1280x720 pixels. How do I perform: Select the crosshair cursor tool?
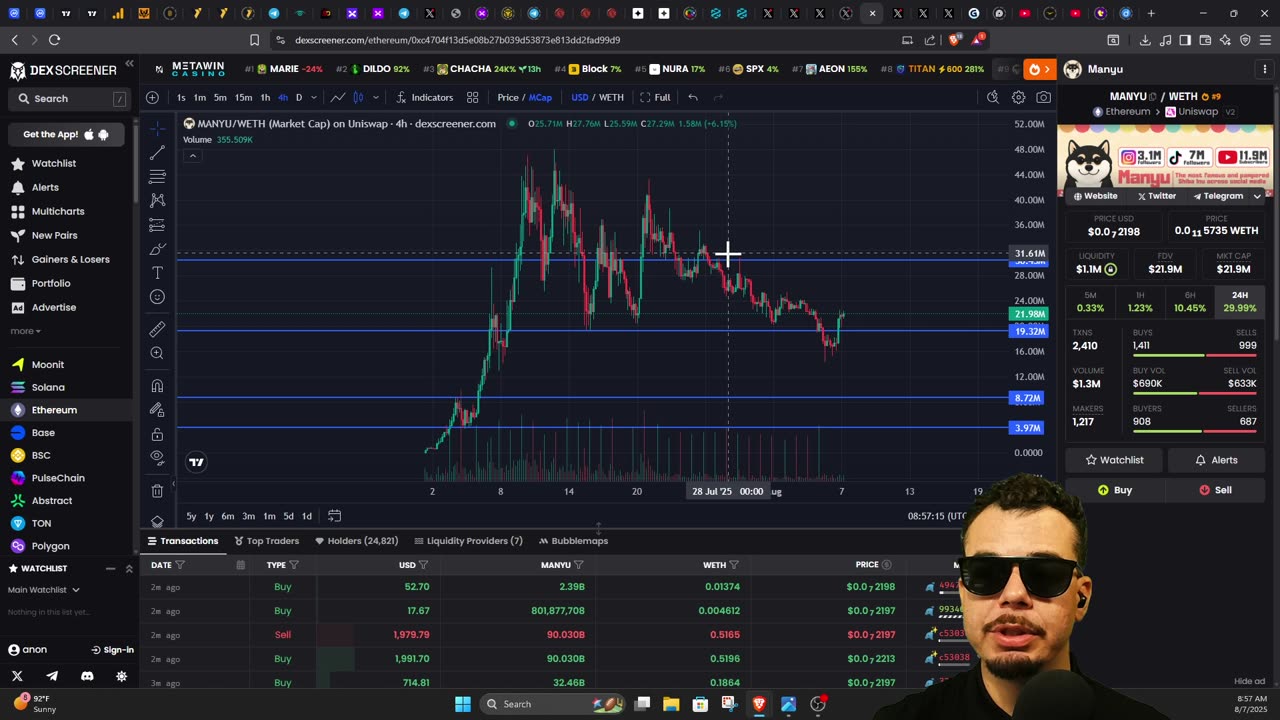[x=157, y=129]
